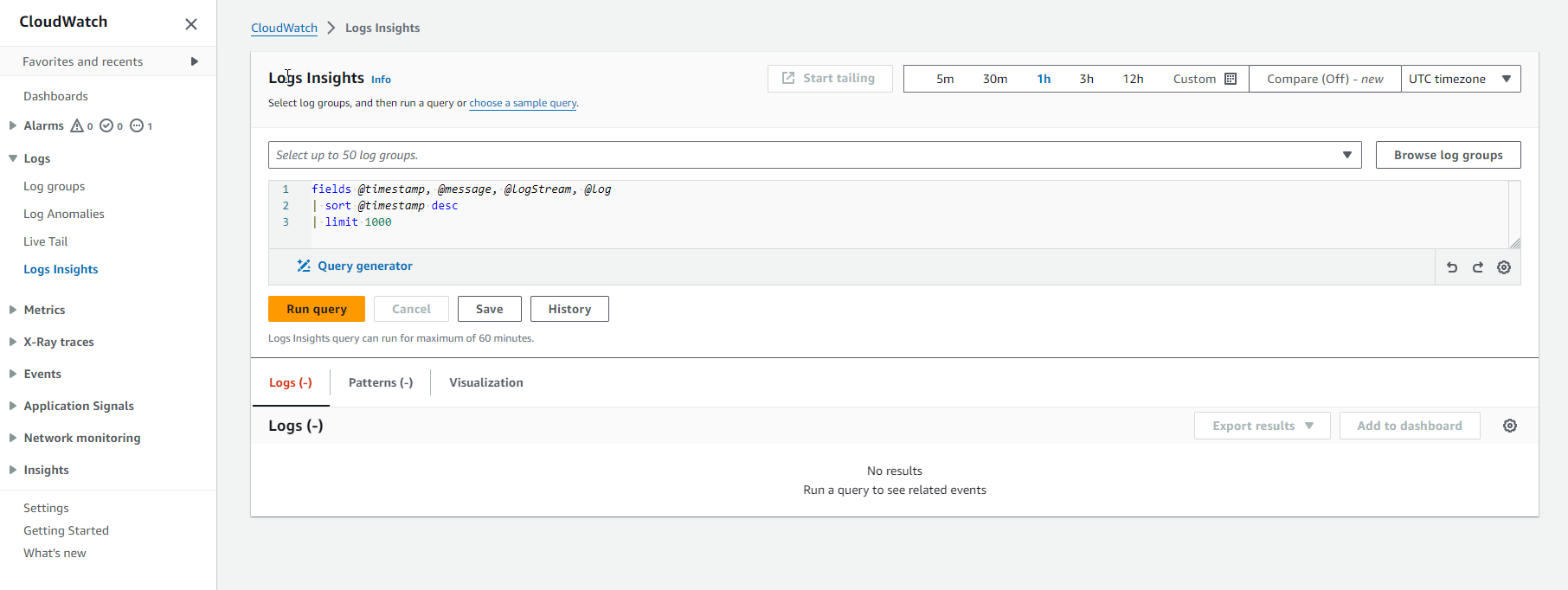This screenshot has height=590, width=1568.
Task: Click the Run query button
Action: click(x=317, y=309)
